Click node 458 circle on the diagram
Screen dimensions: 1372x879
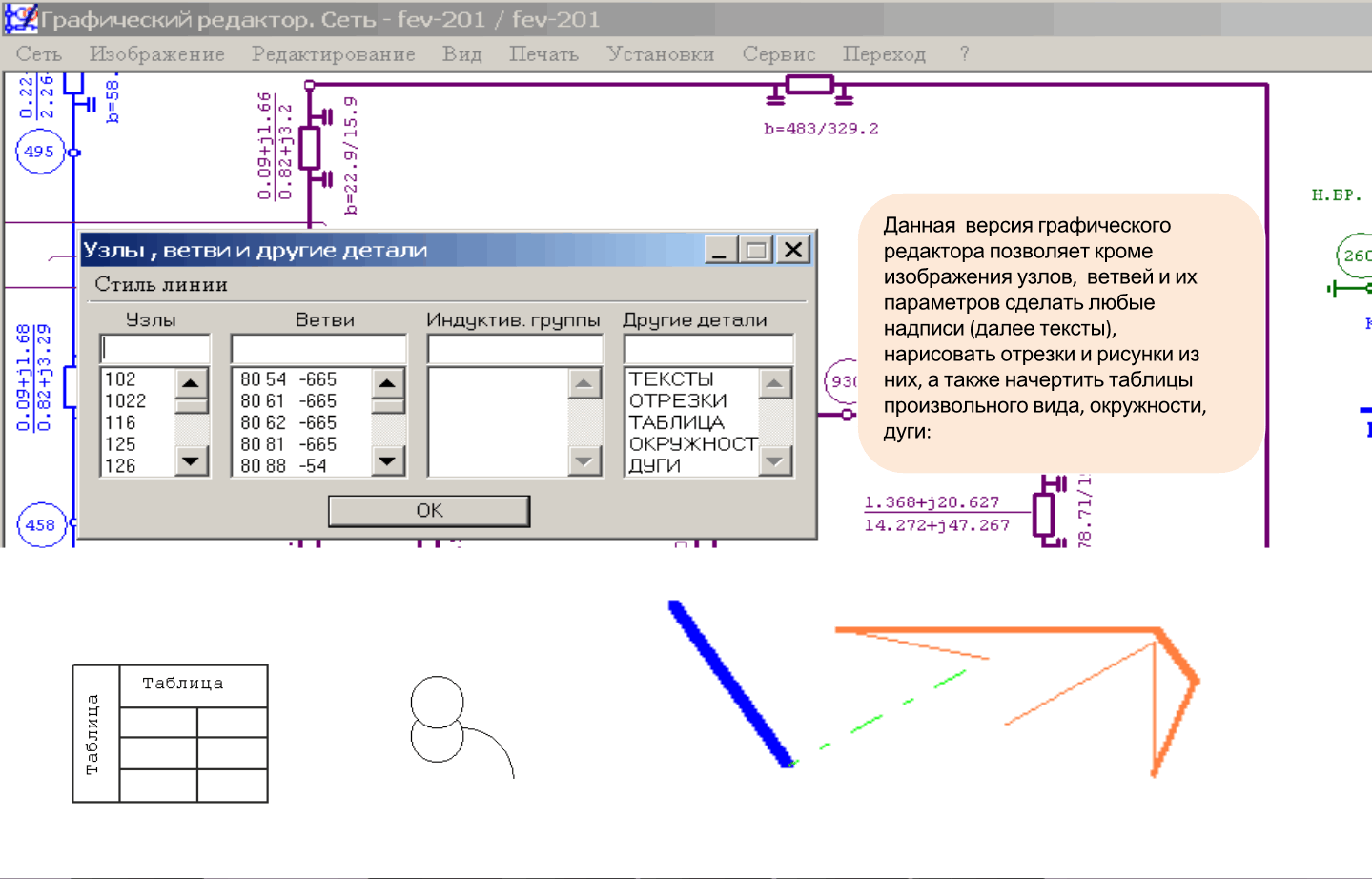click(40, 525)
